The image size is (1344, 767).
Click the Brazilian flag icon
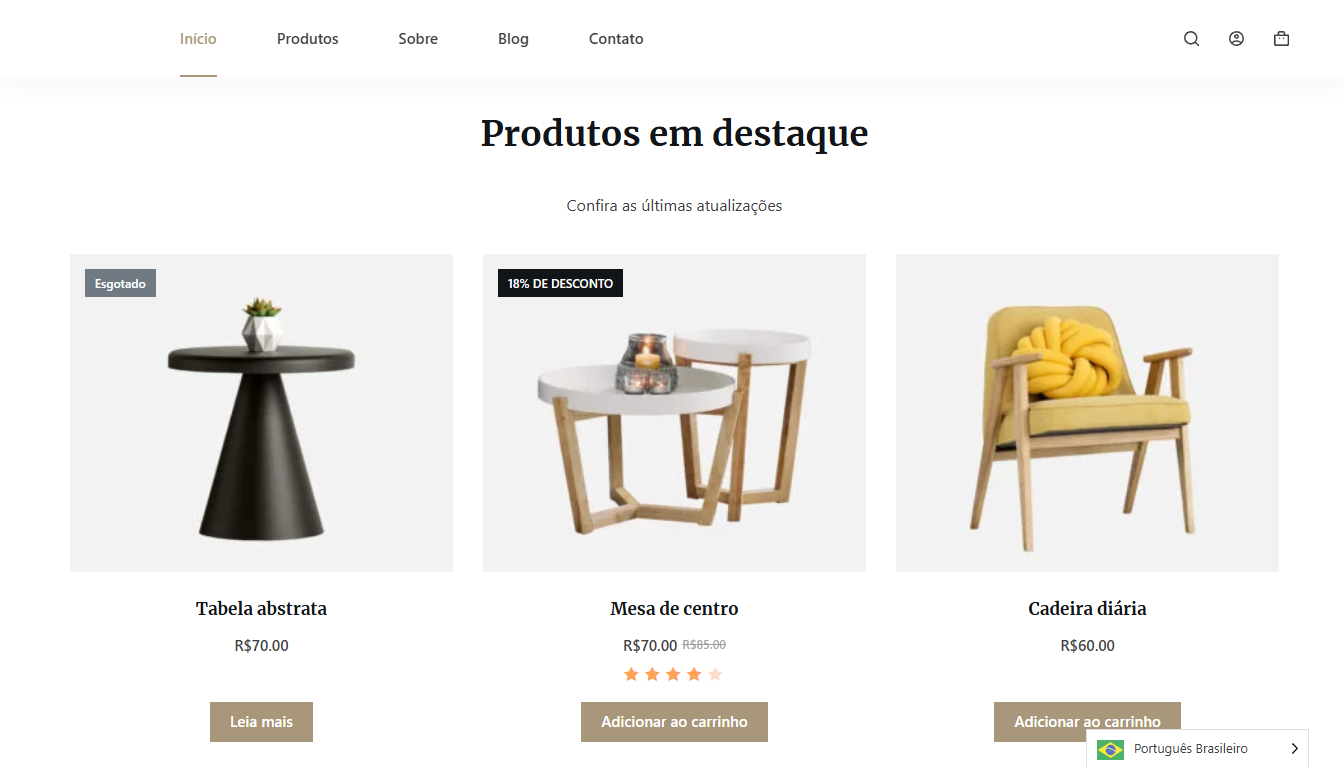point(1110,749)
